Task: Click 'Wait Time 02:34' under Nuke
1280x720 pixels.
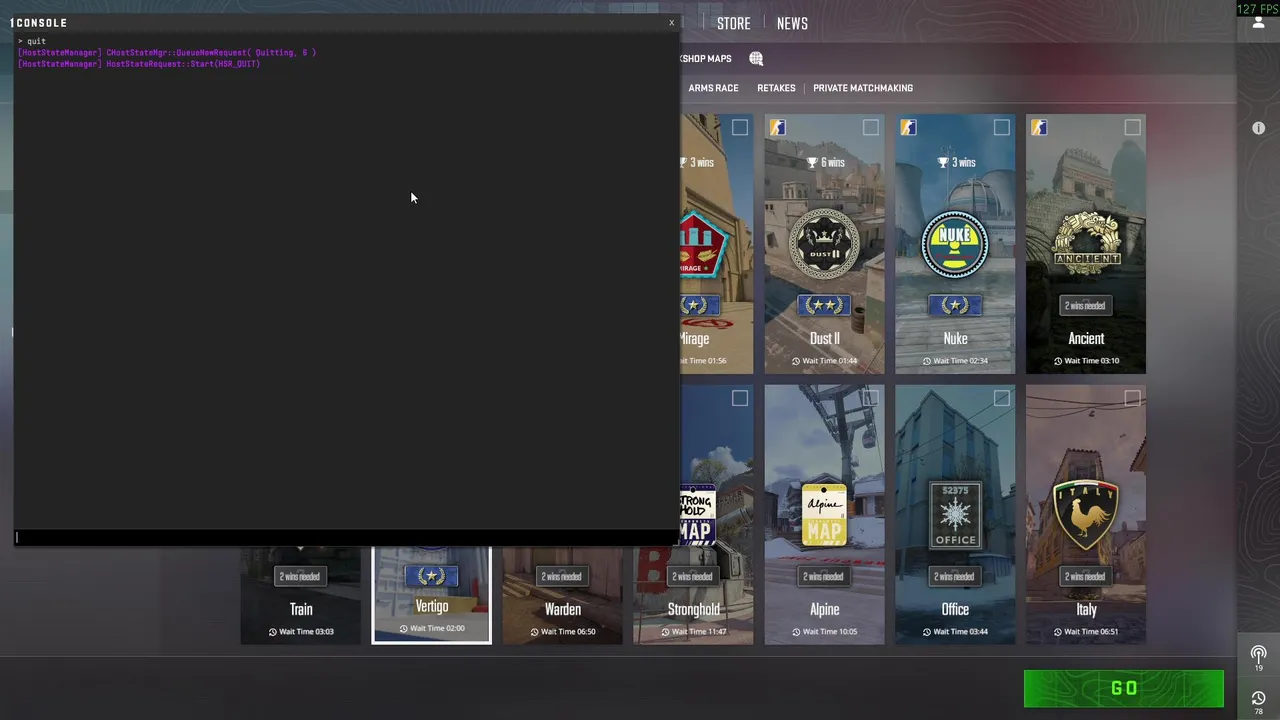Action: coord(961,361)
